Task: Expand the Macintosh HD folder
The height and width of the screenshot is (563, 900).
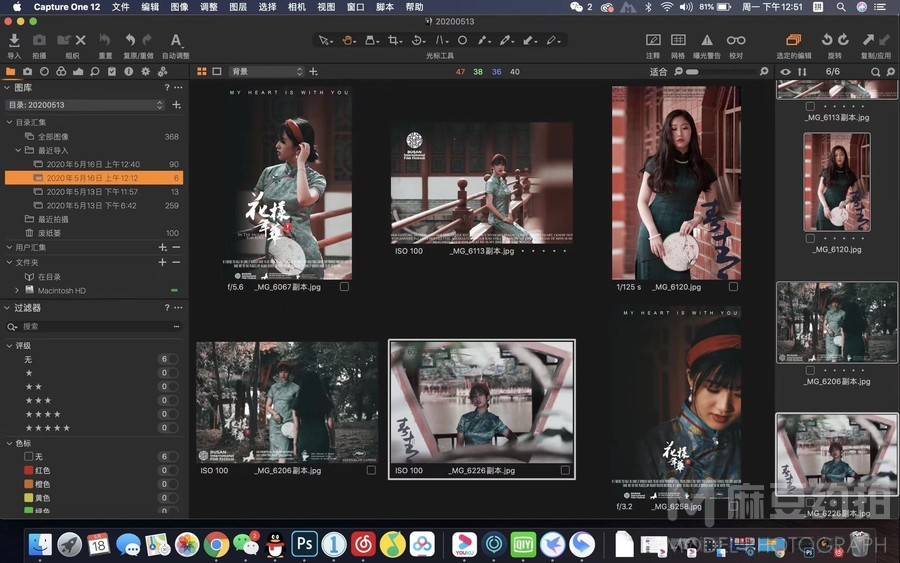Action: [x=17, y=290]
